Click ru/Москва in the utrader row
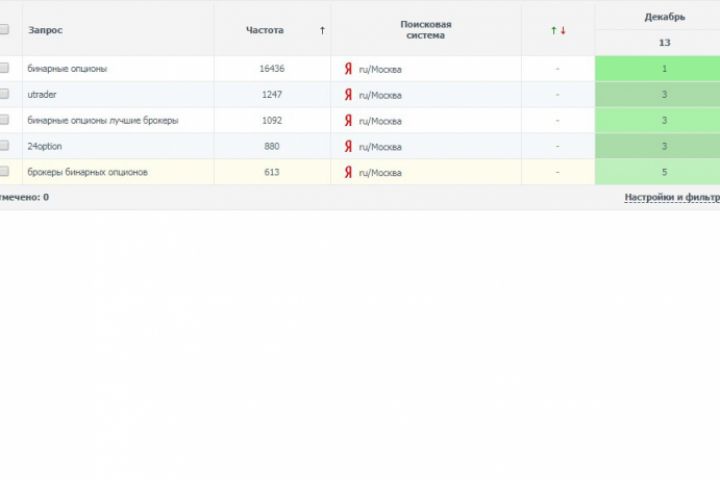This screenshot has width=720, height=480. 380,96
